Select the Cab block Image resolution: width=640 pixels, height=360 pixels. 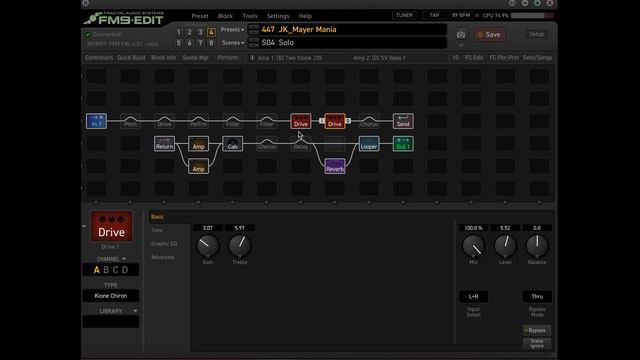point(233,144)
